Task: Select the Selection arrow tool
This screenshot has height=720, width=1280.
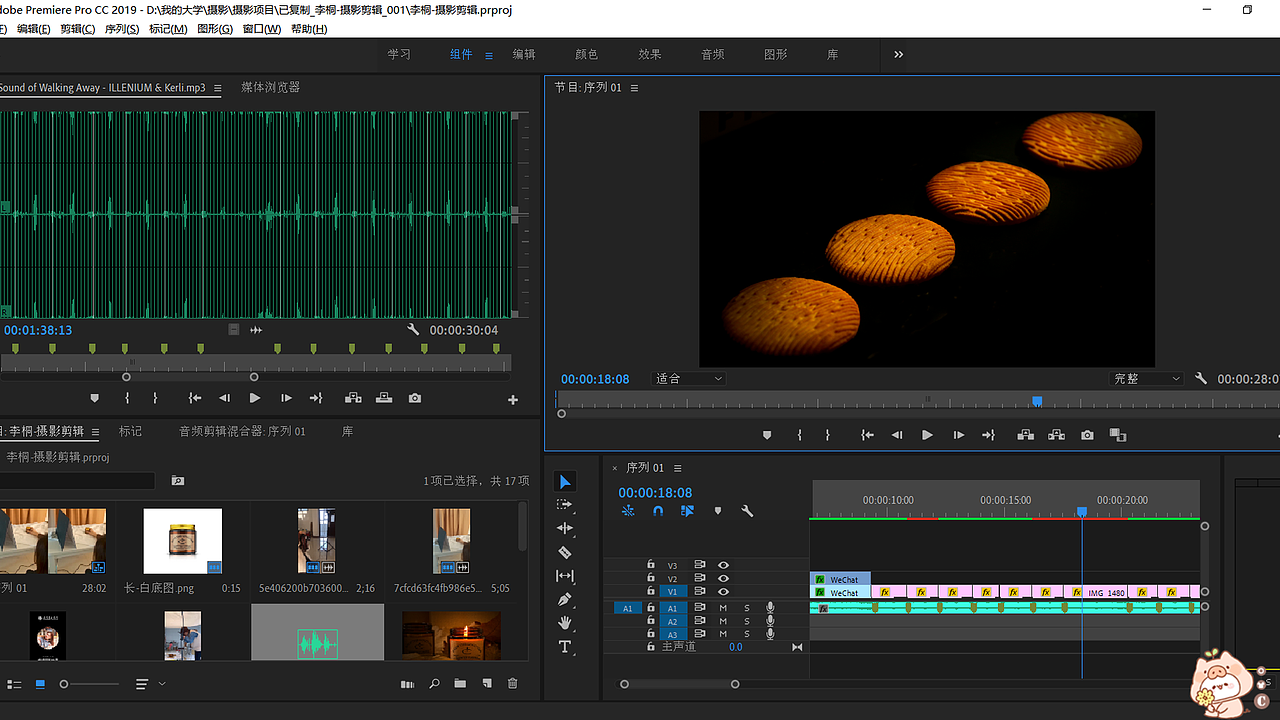Action: pyautogui.click(x=565, y=482)
